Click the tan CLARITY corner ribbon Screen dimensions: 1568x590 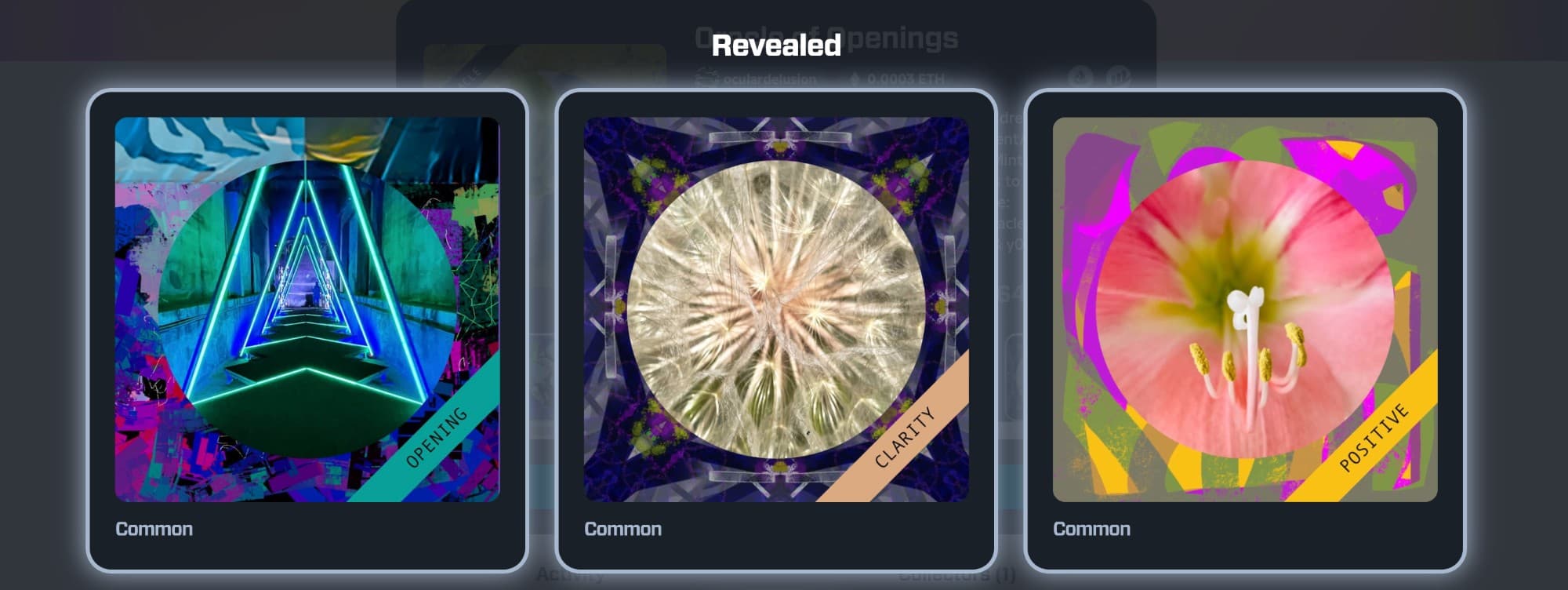coord(904,437)
